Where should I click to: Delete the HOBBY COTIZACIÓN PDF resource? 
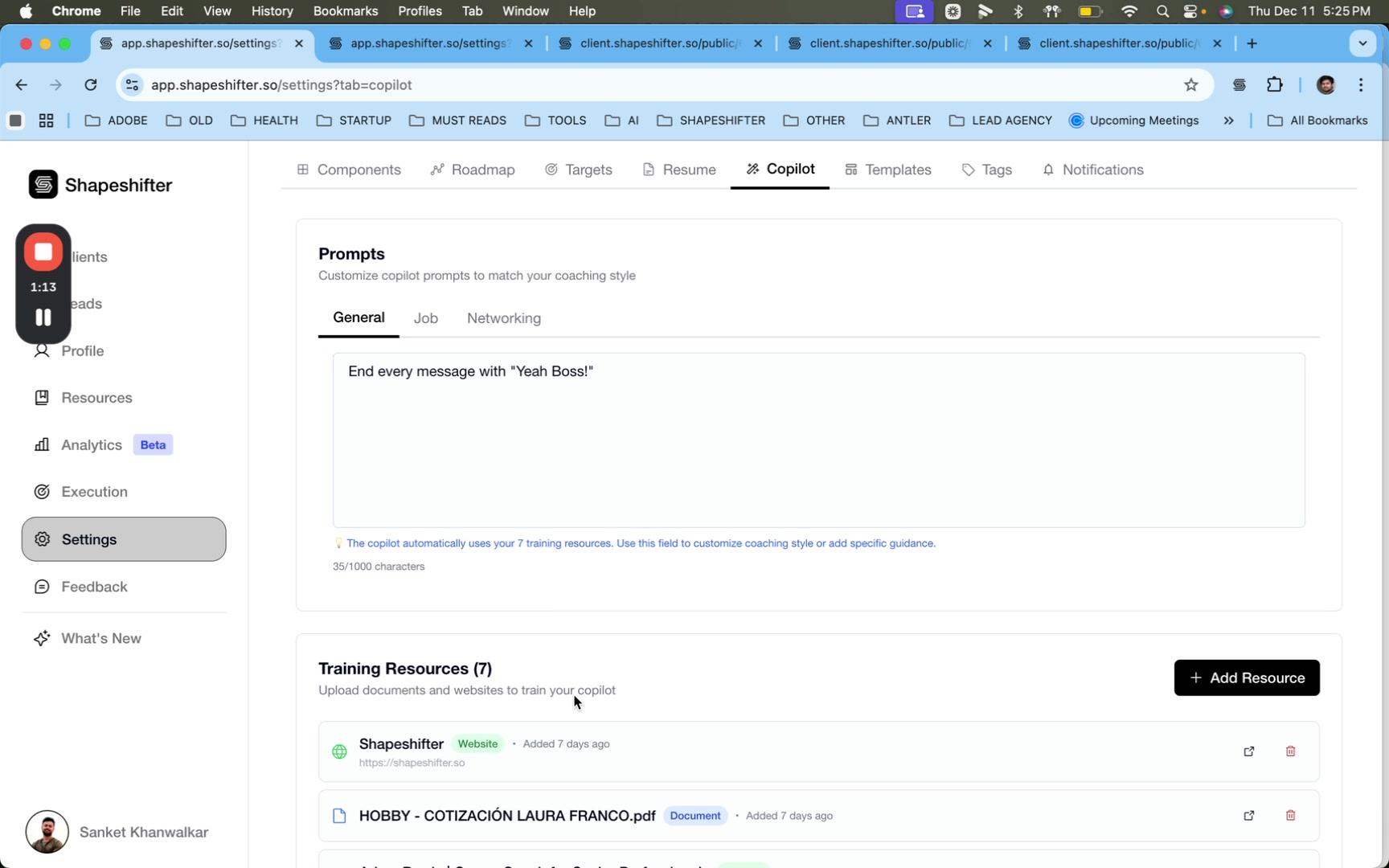(1290, 815)
